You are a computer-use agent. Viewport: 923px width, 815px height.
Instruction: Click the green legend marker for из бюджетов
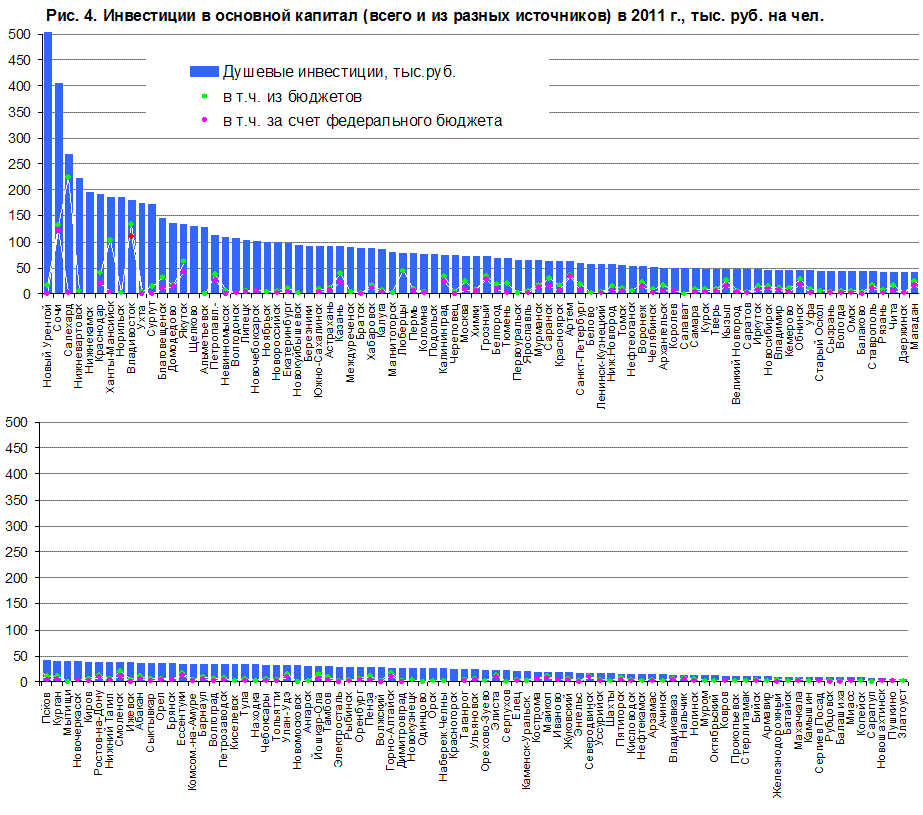pyautogui.click(x=204, y=96)
